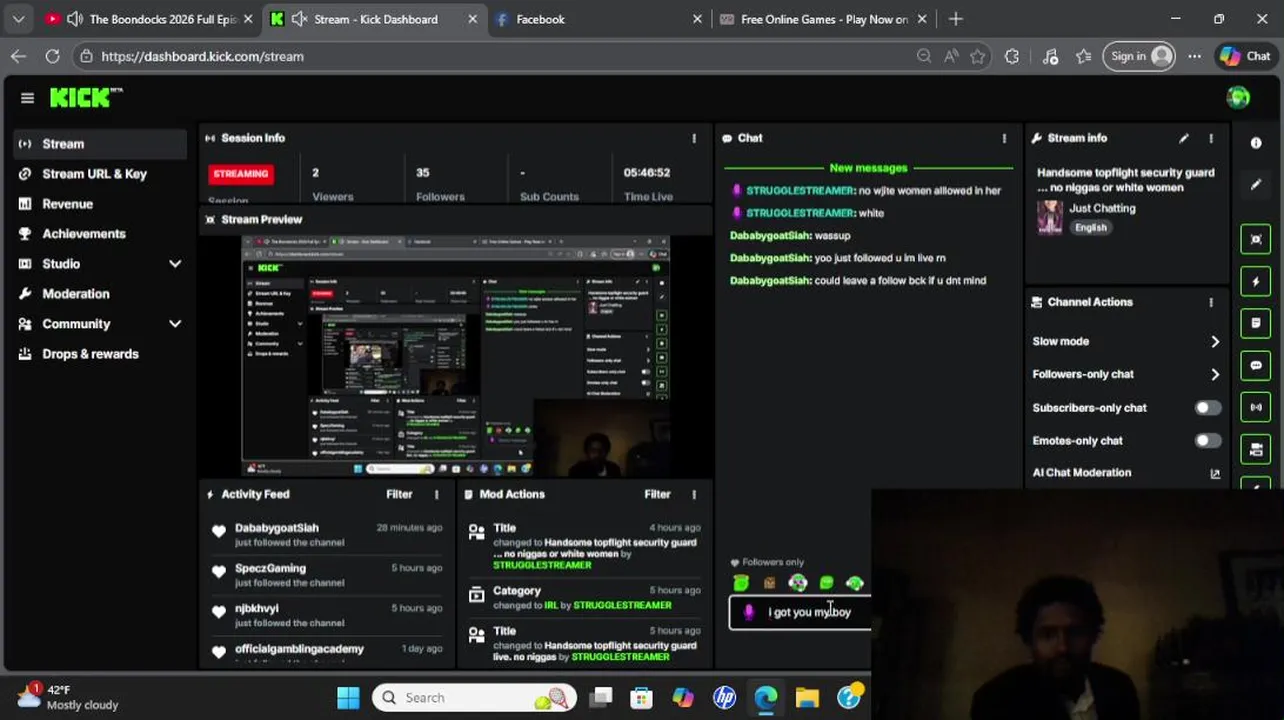Open the Copilot Chat button in Edge
Screen dimensions: 1284x720
coord(1245,56)
